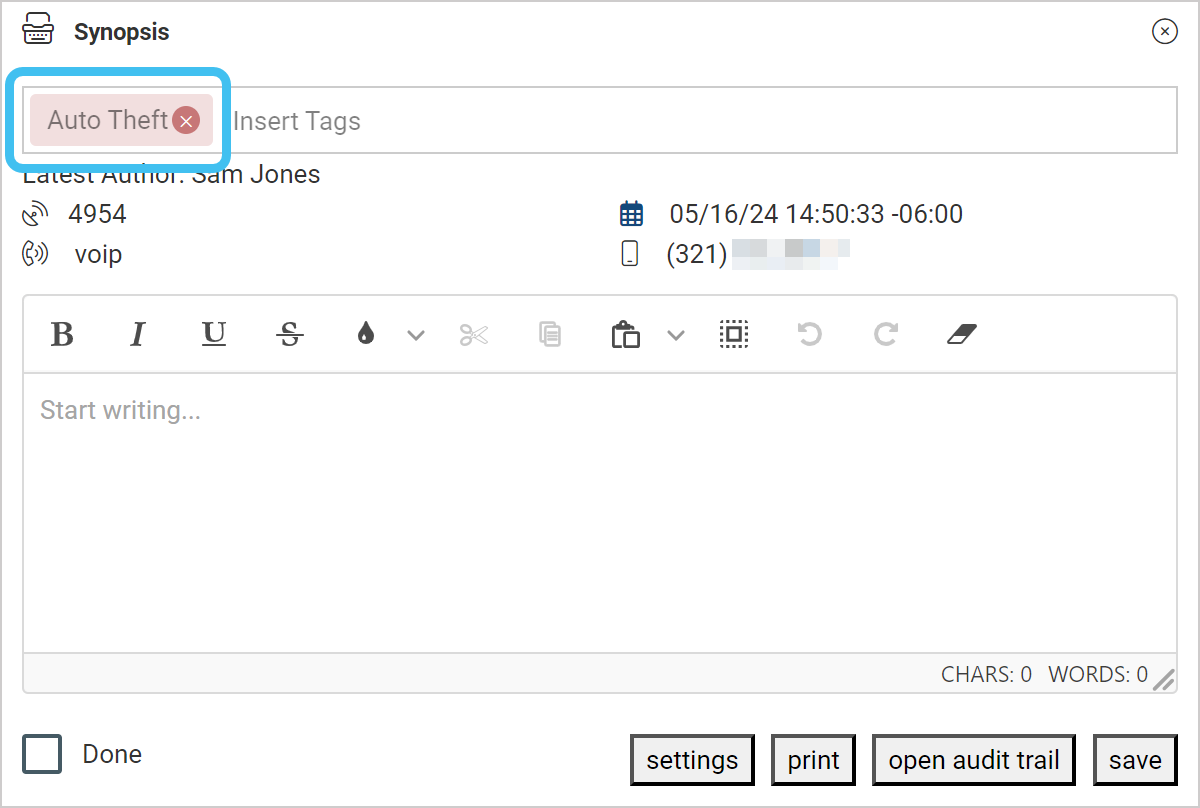Apply strikethrough formatting
This screenshot has height=808, width=1200.
click(290, 334)
